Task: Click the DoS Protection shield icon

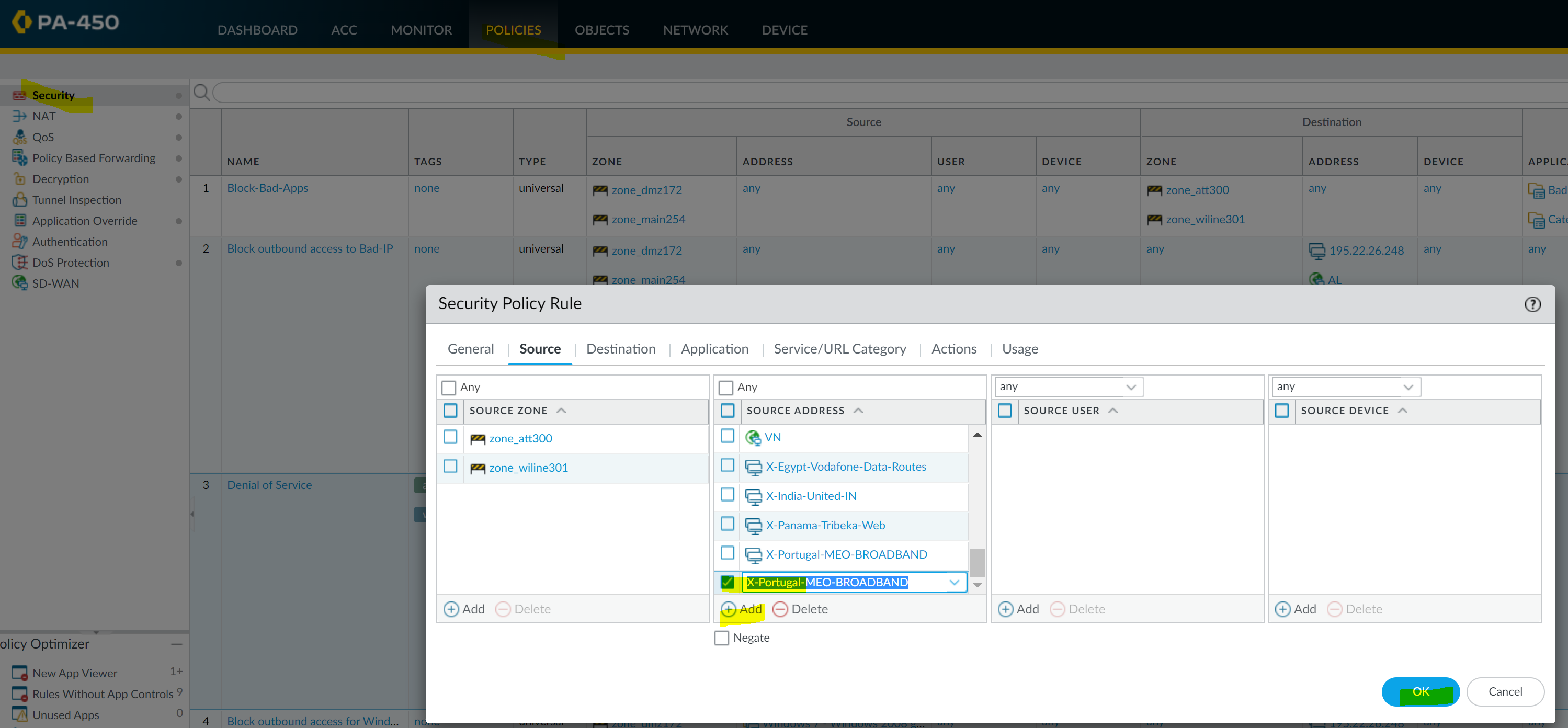Action: click(19, 263)
